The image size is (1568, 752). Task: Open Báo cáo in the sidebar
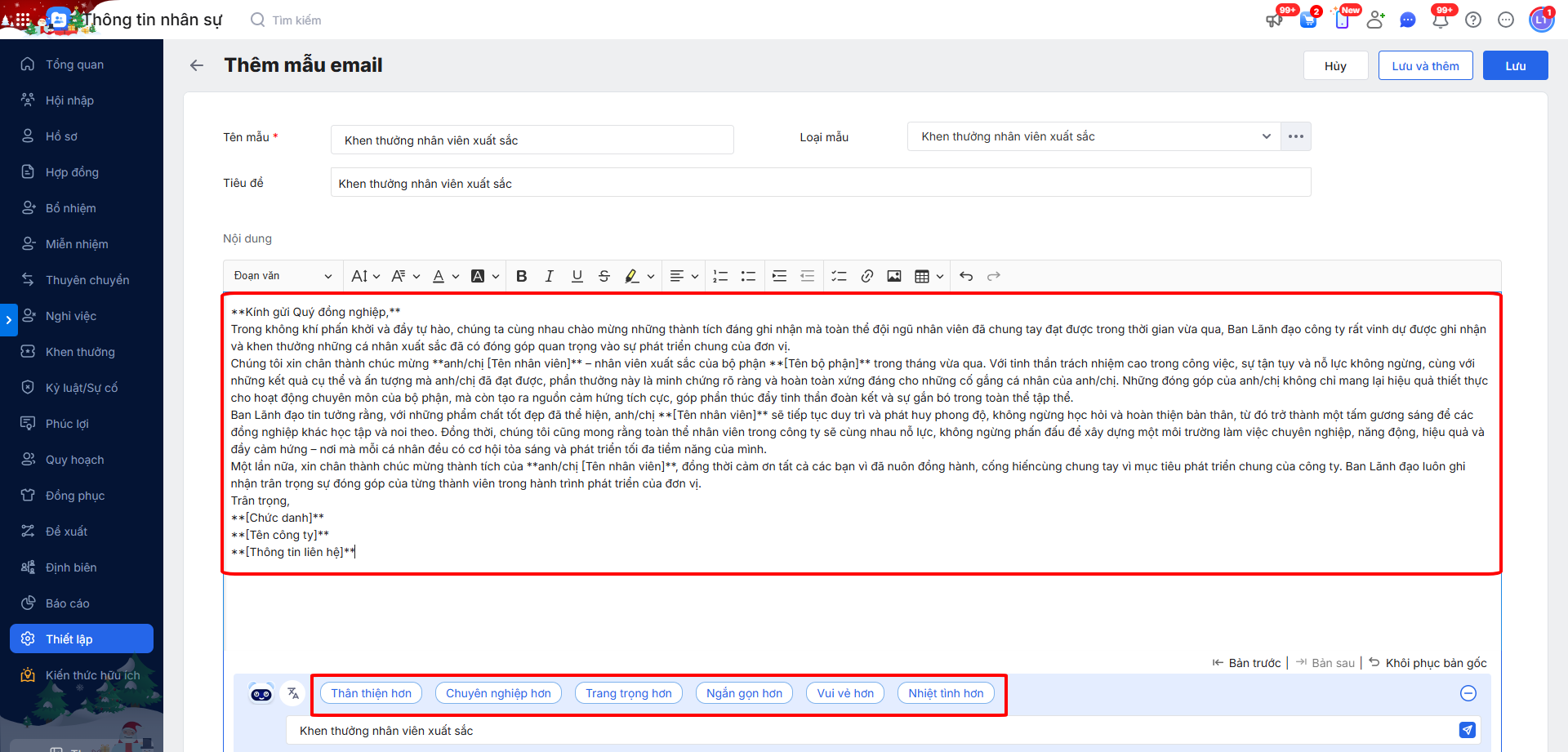(x=82, y=603)
